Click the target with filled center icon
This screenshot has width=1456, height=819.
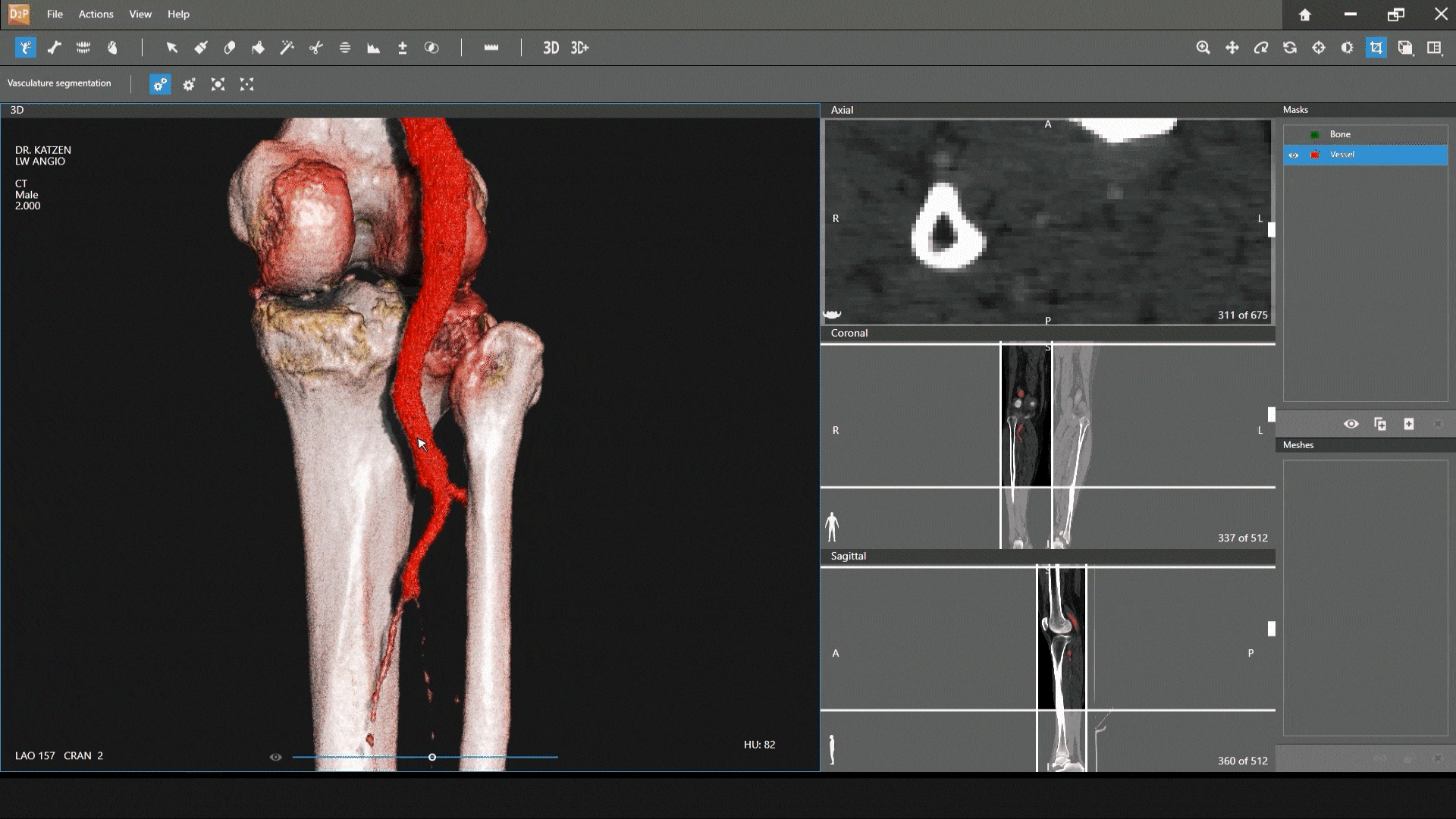pos(218,84)
